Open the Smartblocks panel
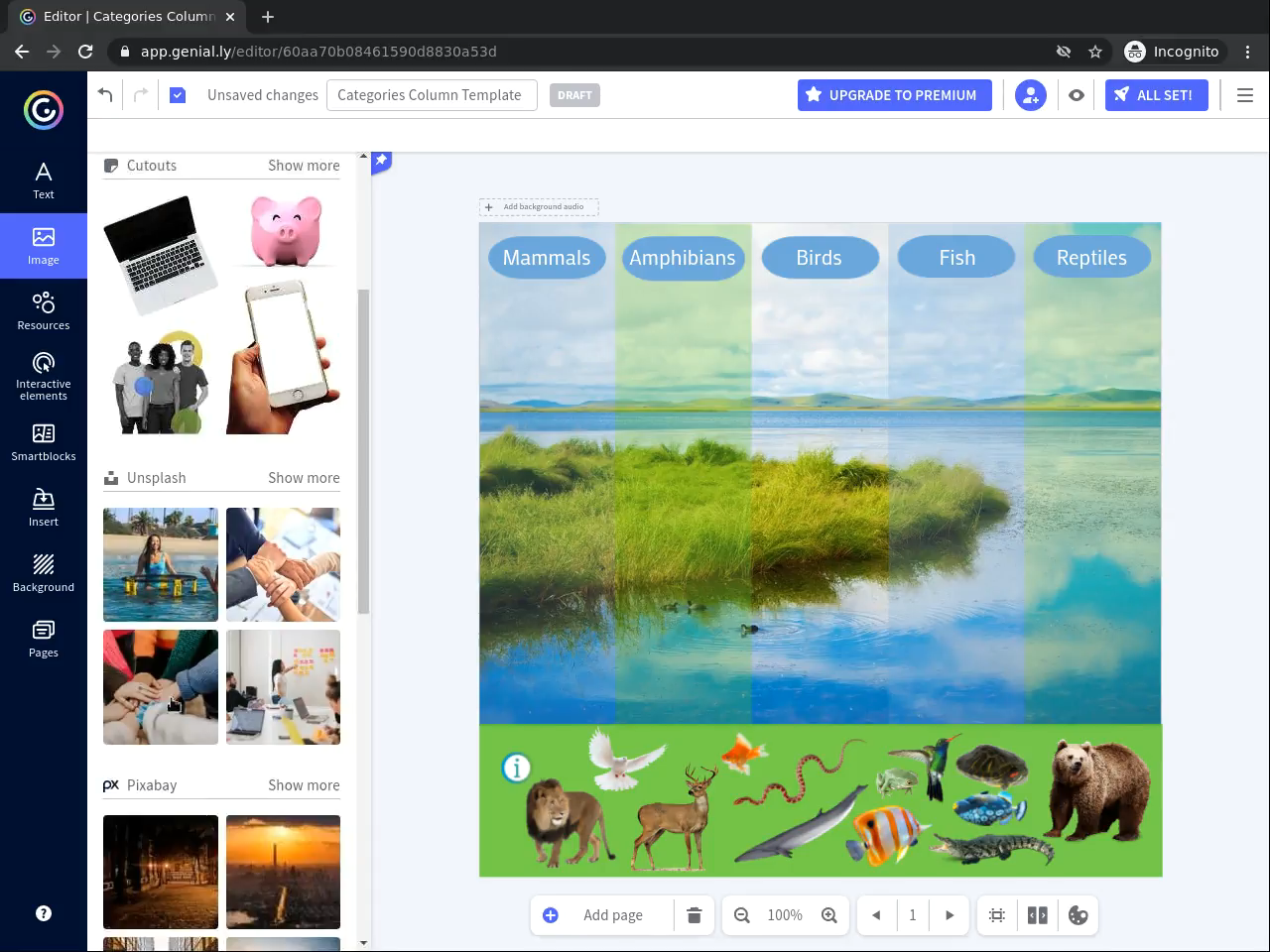The width and height of the screenshot is (1270, 952). click(44, 442)
